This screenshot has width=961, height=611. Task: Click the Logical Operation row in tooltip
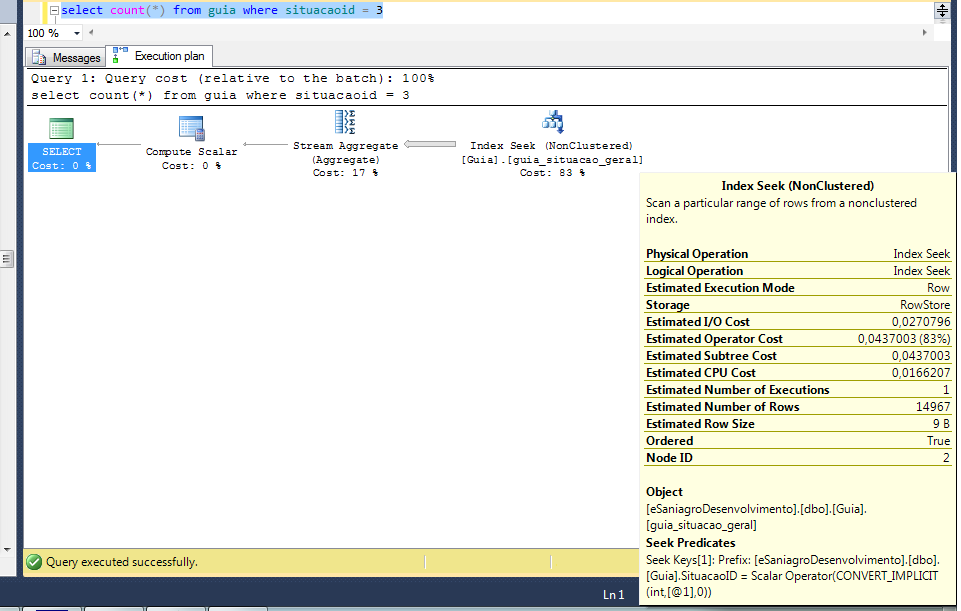[798, 271]
